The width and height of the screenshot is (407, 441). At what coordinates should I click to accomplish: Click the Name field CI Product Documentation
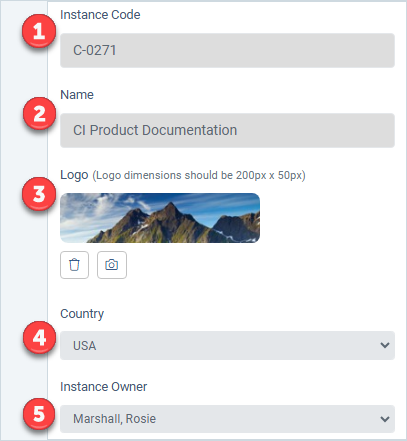[x=227, y=130]
